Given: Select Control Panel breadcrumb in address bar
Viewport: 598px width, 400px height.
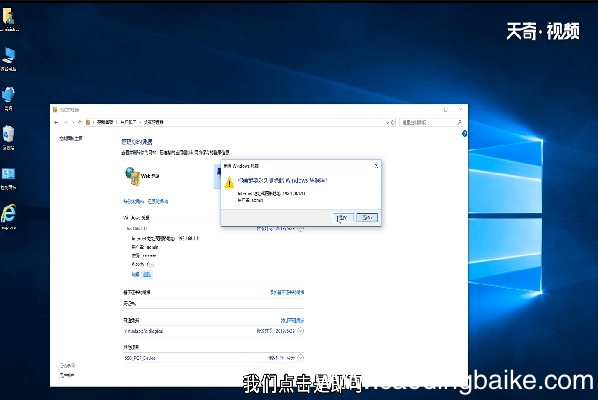Looking at the screenshot, I should tap(105, 122).
